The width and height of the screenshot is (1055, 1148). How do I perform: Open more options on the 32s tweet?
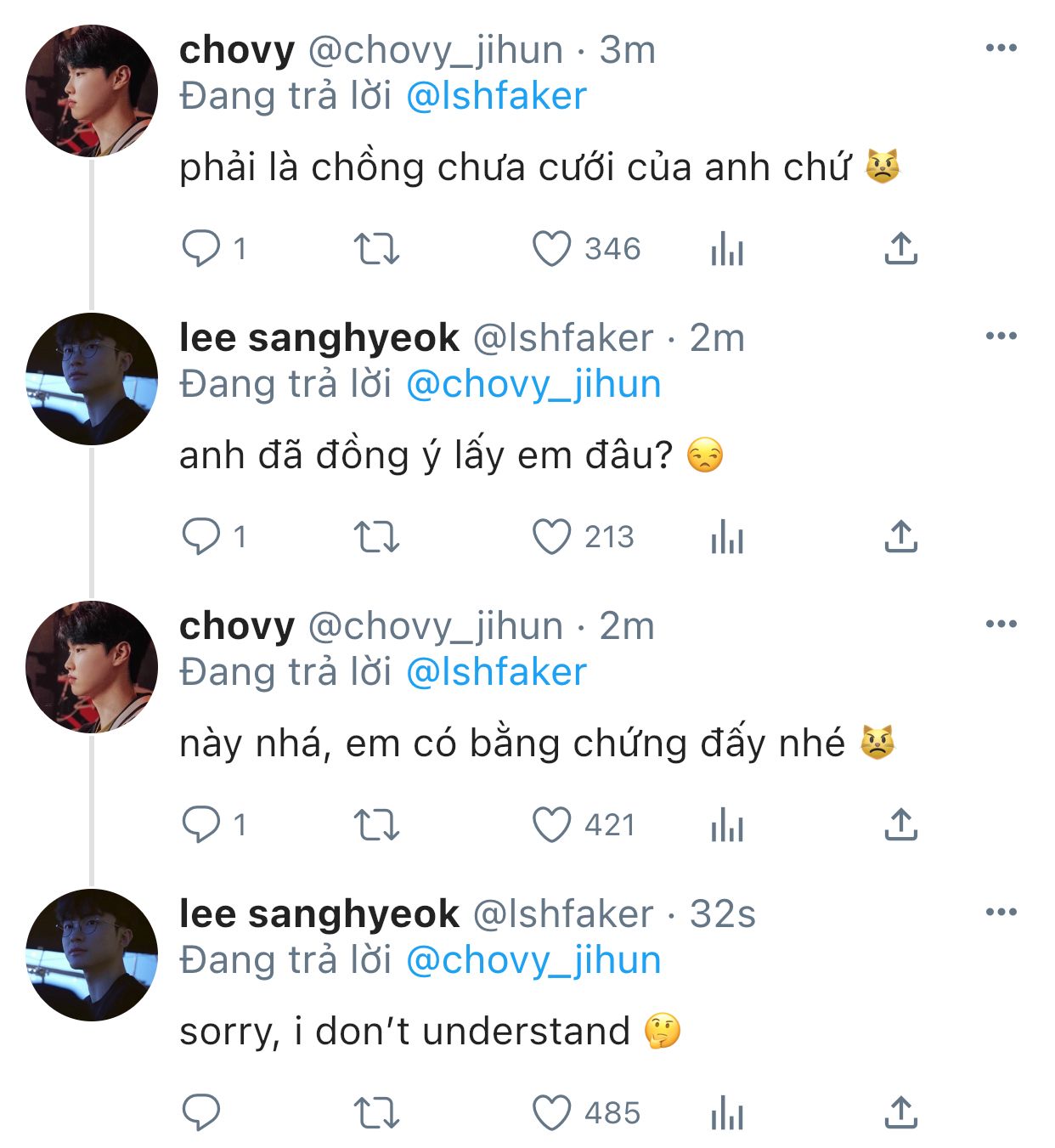tap(1001, 913)
